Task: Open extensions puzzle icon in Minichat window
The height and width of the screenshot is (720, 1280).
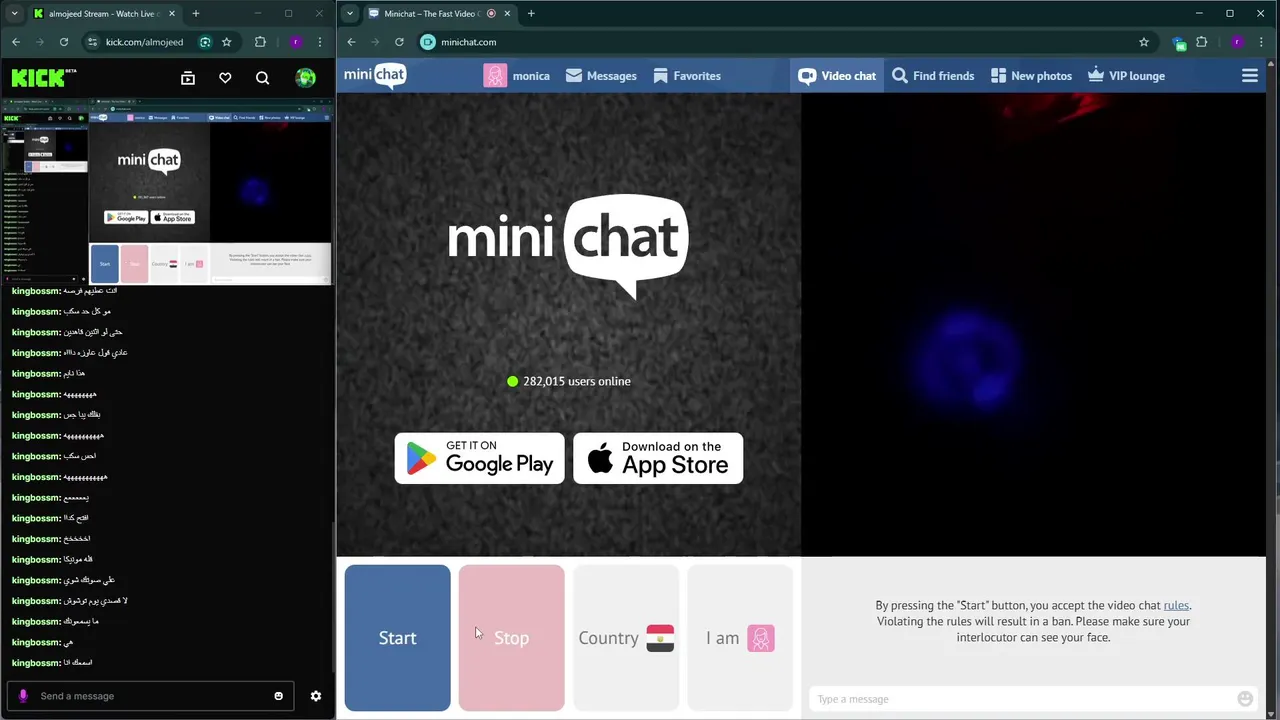Action: [x=1202, y=42]
